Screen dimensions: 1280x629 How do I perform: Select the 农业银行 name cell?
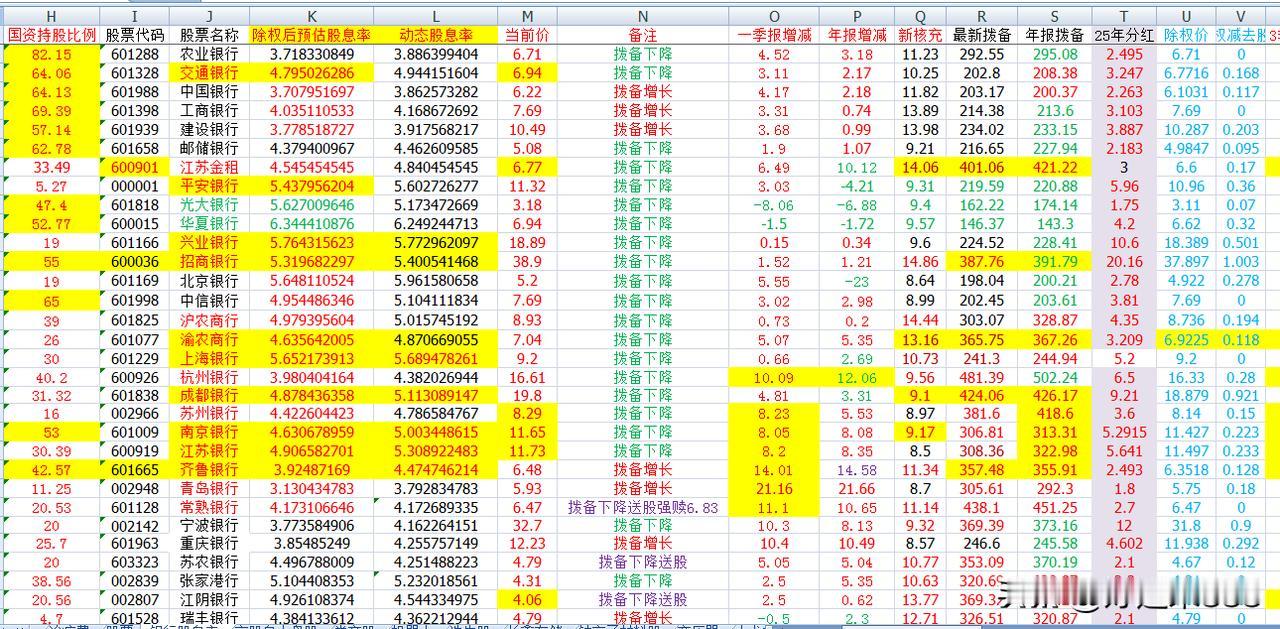(x=208, y=54)
